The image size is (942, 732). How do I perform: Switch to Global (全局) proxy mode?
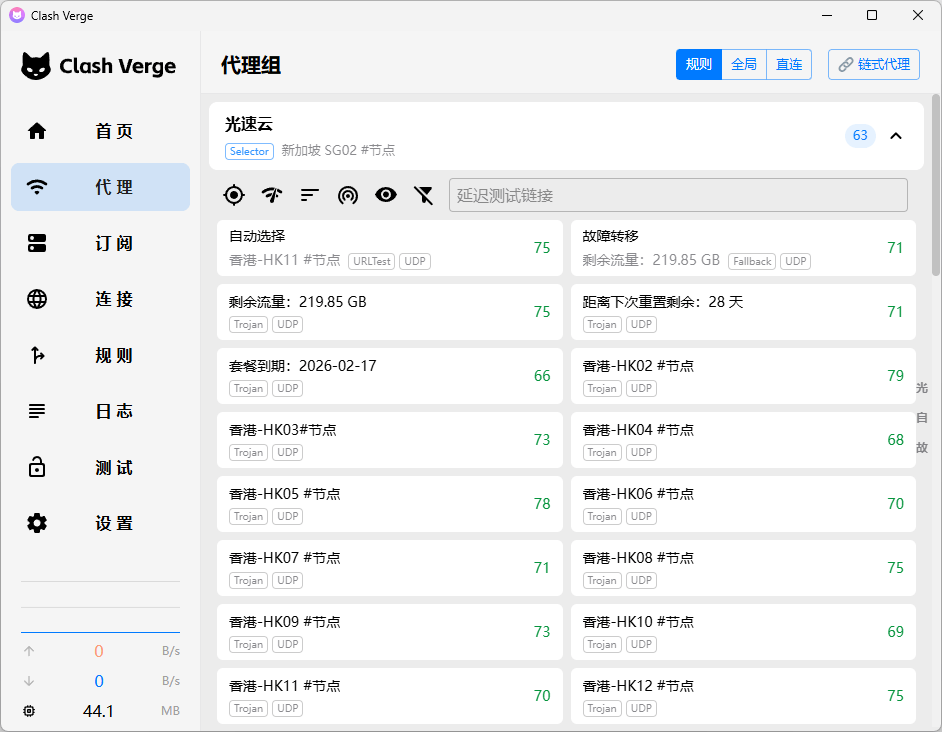(744, 65)
